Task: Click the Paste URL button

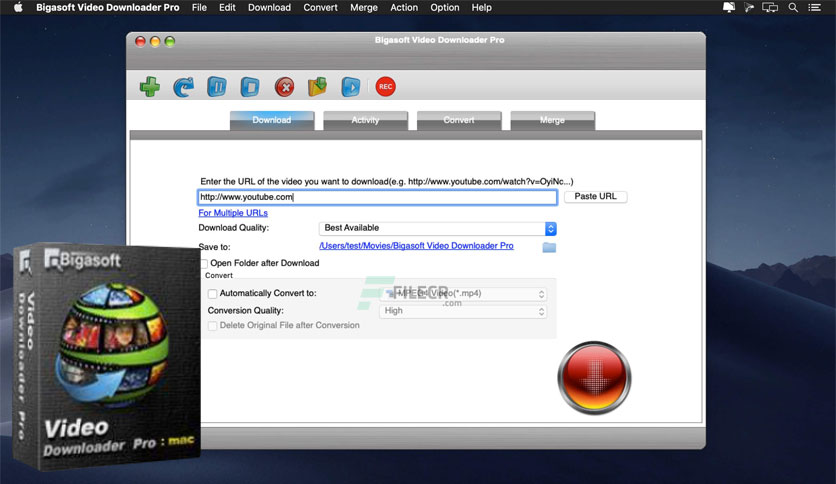Action: pos(596,197)
